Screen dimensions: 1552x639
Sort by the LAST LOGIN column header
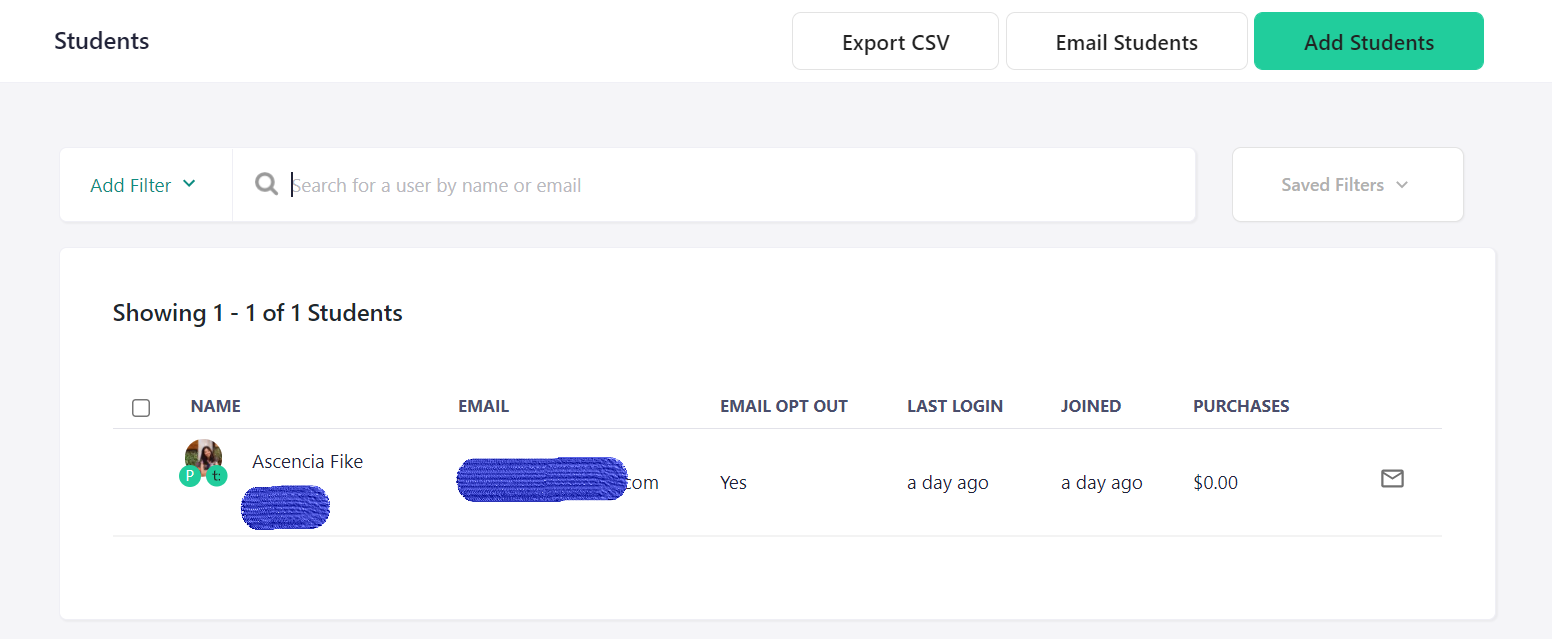point(955,406)
